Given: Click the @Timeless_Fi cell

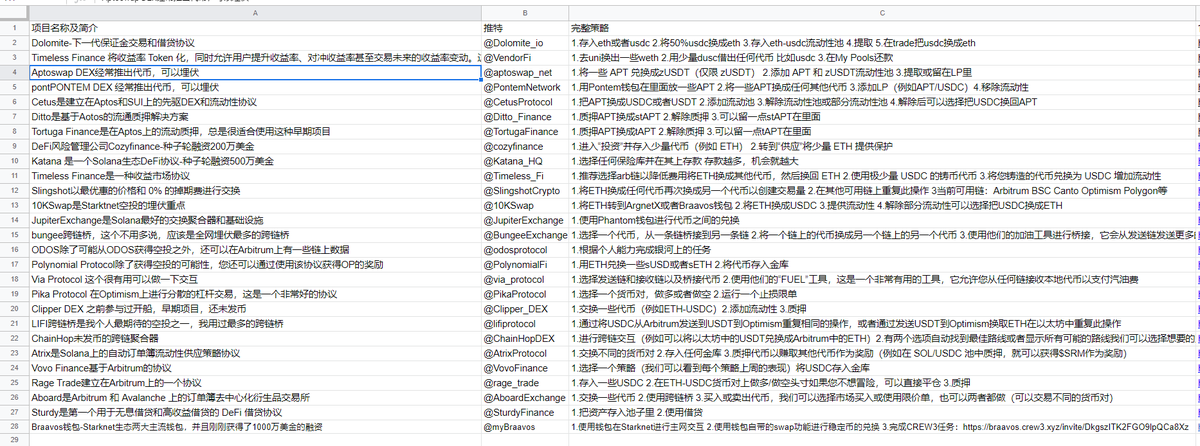Looking at the screenshot, I should point(524,175).
